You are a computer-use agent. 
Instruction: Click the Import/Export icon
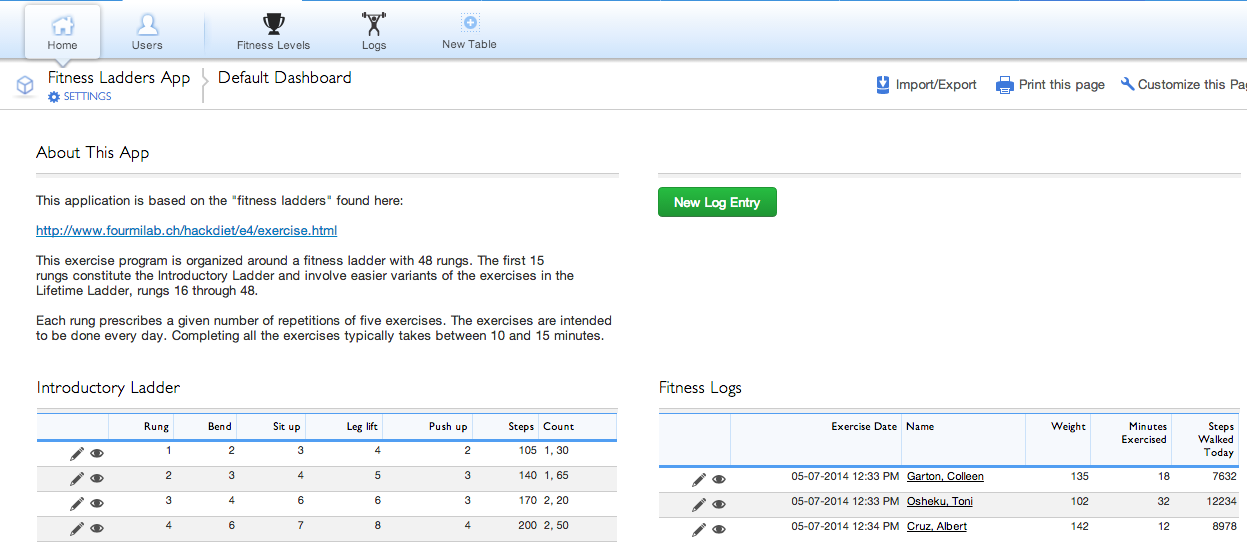(x=883, y=85)
